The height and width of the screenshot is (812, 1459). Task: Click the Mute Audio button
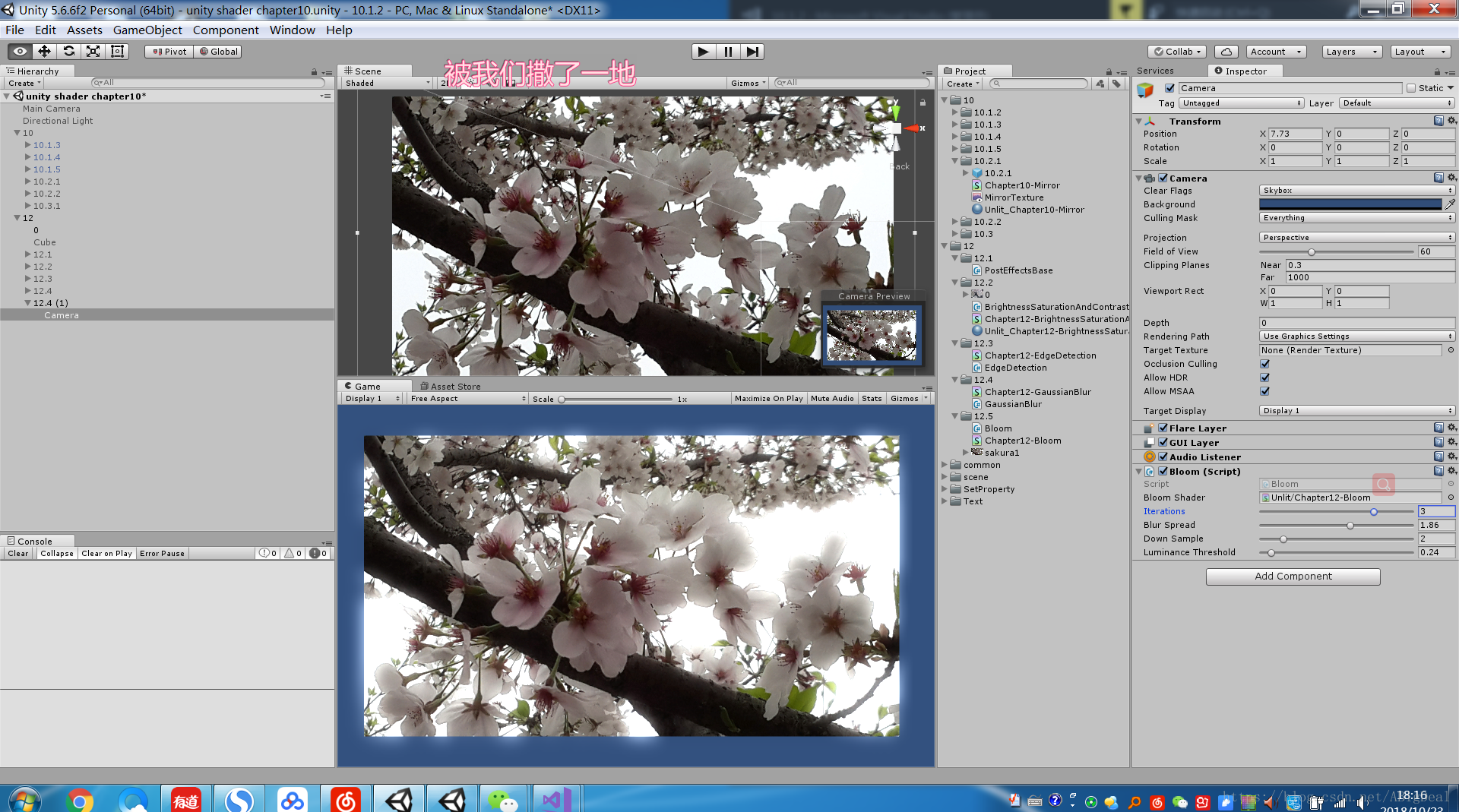click(832, 398)
